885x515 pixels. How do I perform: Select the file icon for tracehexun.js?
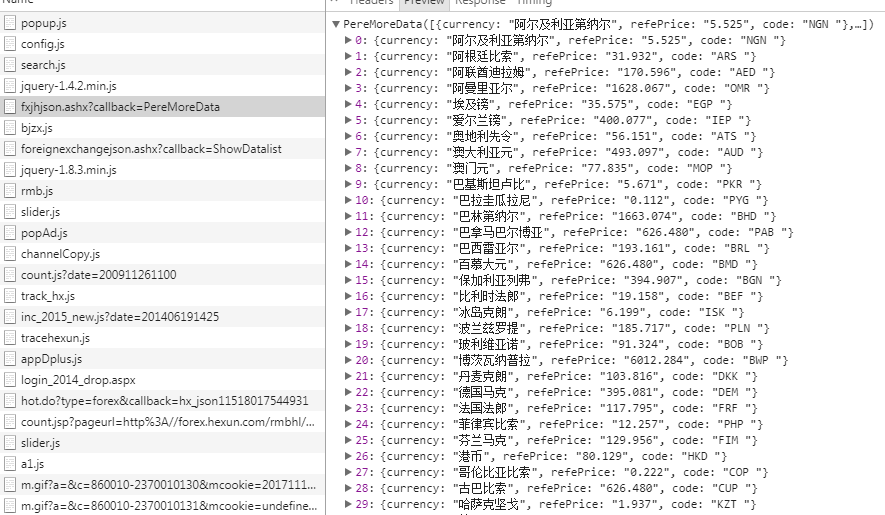(10, 338)
